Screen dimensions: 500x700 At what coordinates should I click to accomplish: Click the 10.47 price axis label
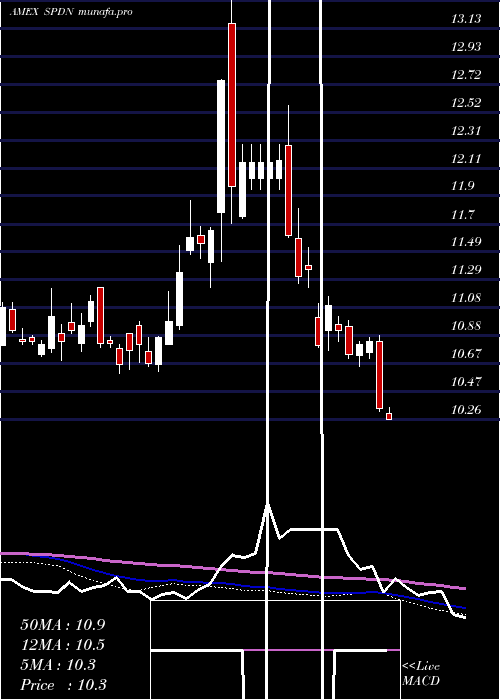(466, 382)
